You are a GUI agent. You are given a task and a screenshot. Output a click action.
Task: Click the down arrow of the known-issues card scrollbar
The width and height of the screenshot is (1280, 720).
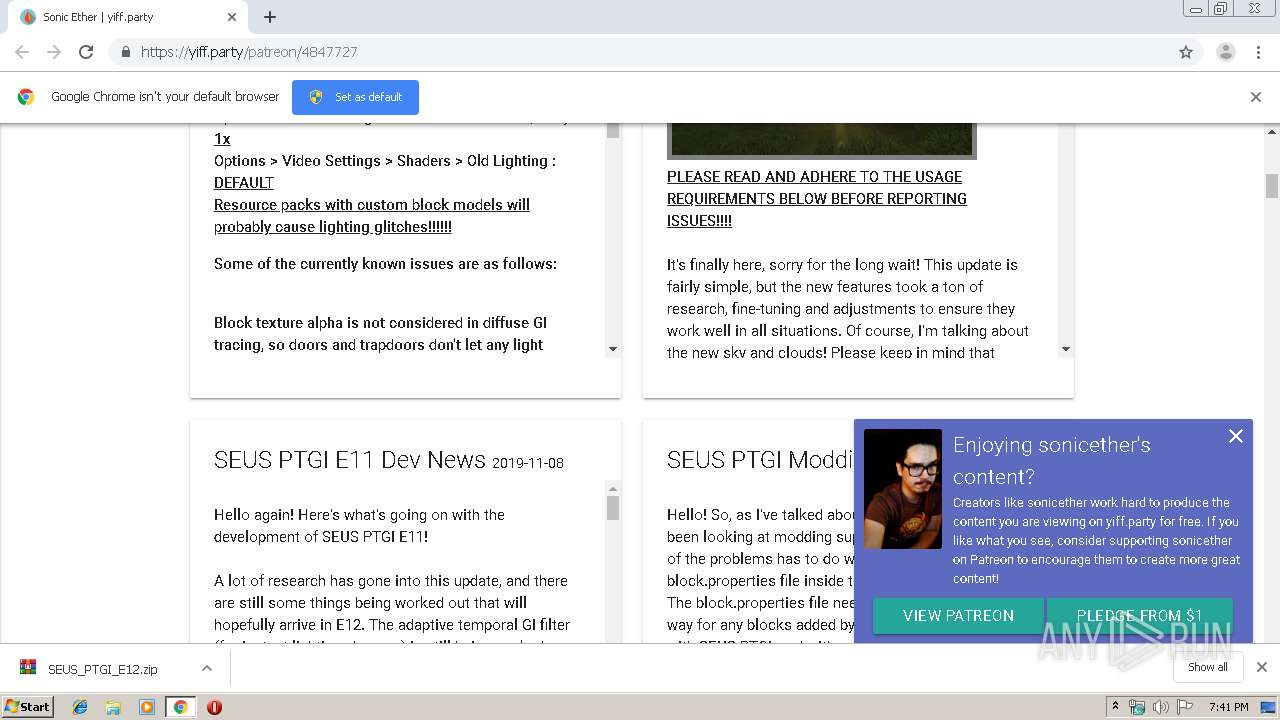(613, 349)
